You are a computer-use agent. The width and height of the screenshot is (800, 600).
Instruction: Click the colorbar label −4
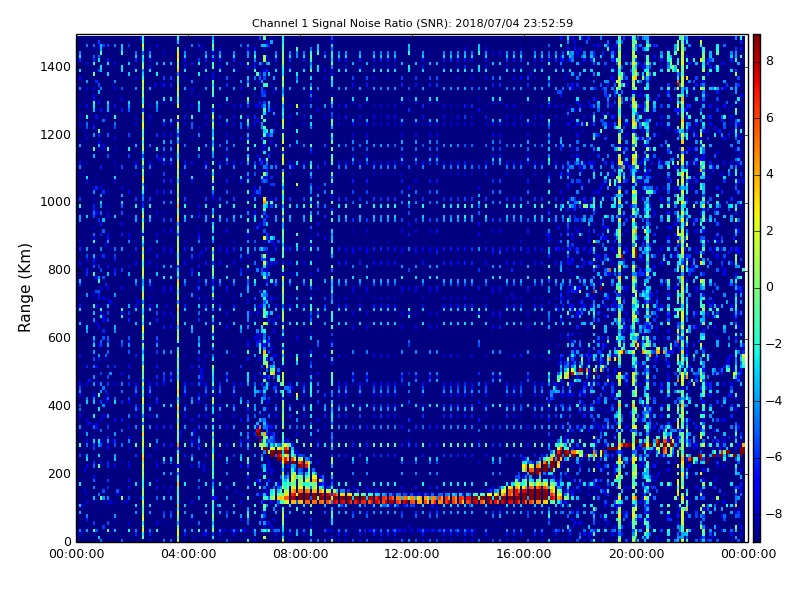[774, 401]
